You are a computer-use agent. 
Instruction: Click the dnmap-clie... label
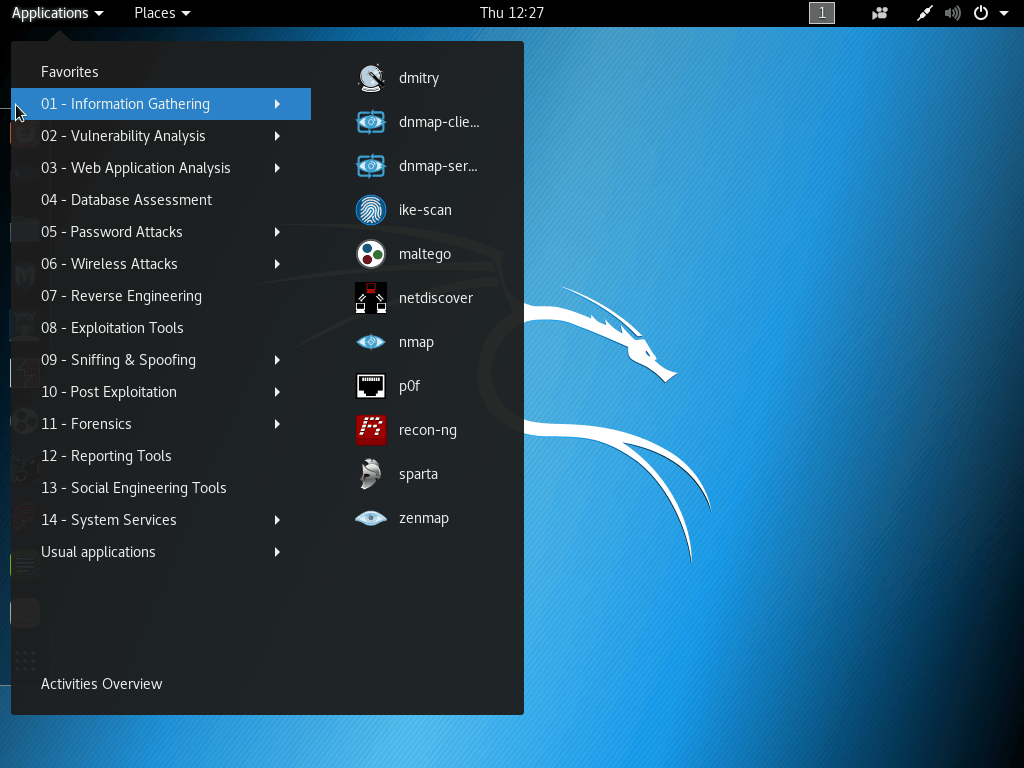tap(439, 122)
